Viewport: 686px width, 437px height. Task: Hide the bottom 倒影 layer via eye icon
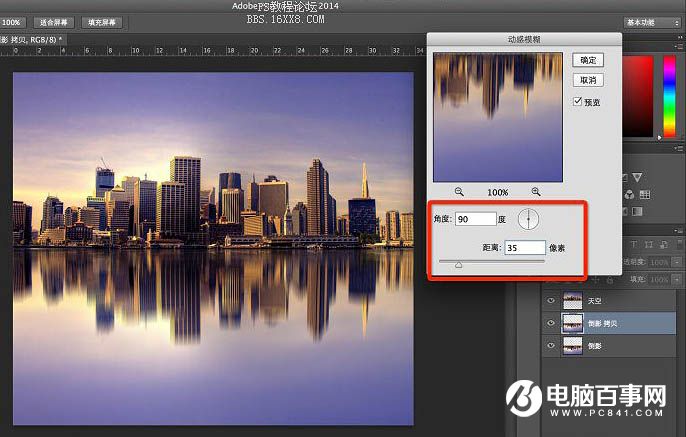click(x=551, y=345)
